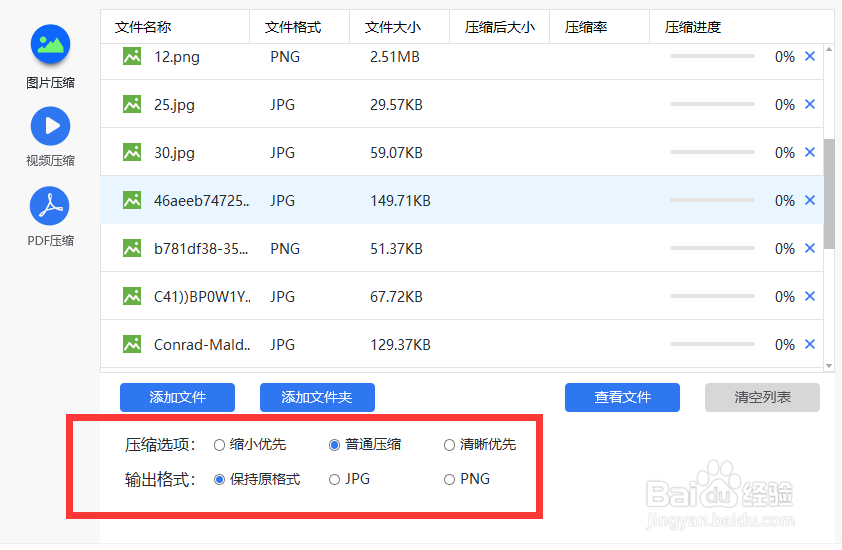Screen dimensions: 842x550
Task: Remove 12.png from the list
Action: (810, 56)
